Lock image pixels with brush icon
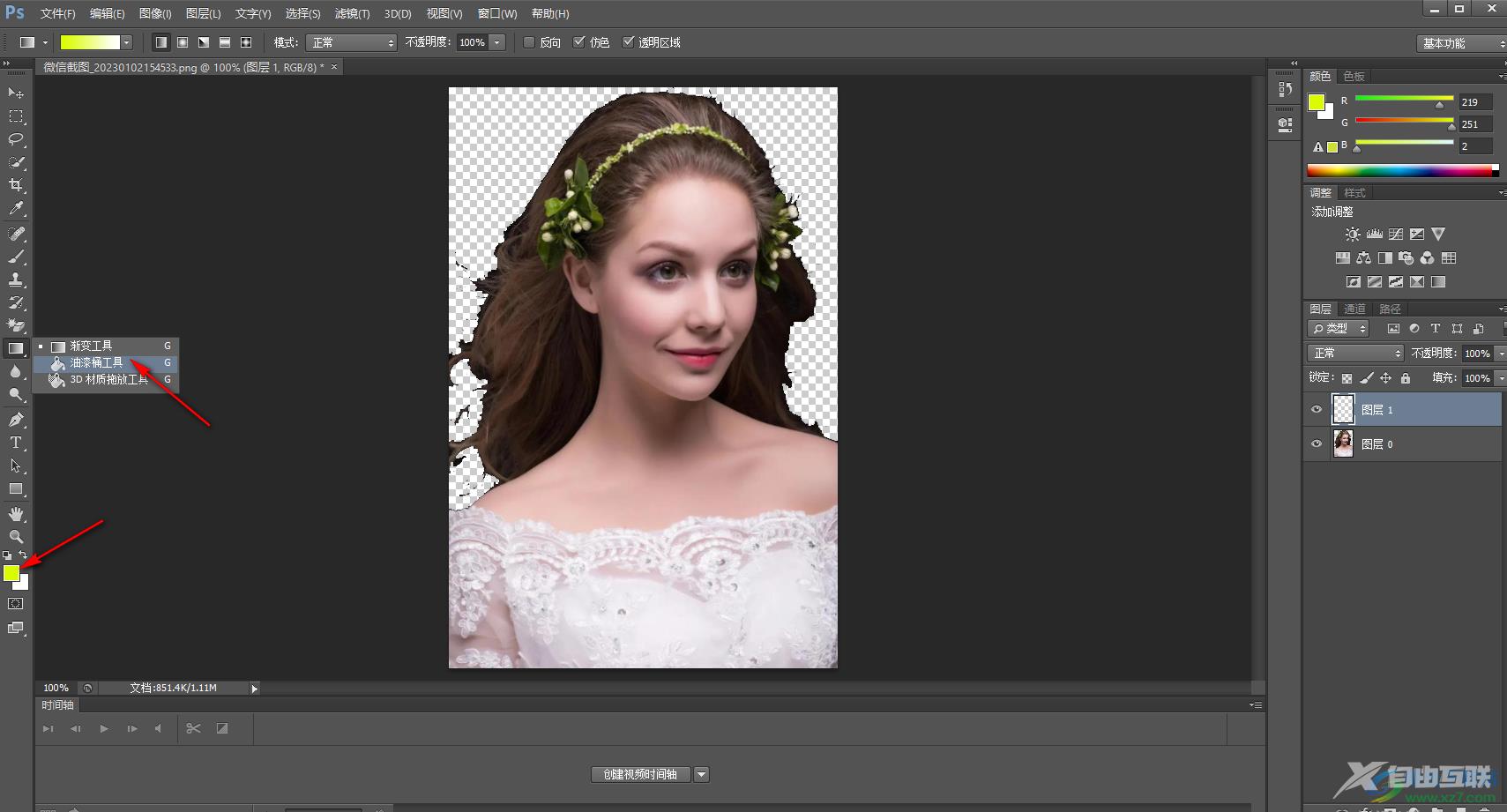The height and width of the screenshot is (812, 1507). click(x=1367, y=378)
